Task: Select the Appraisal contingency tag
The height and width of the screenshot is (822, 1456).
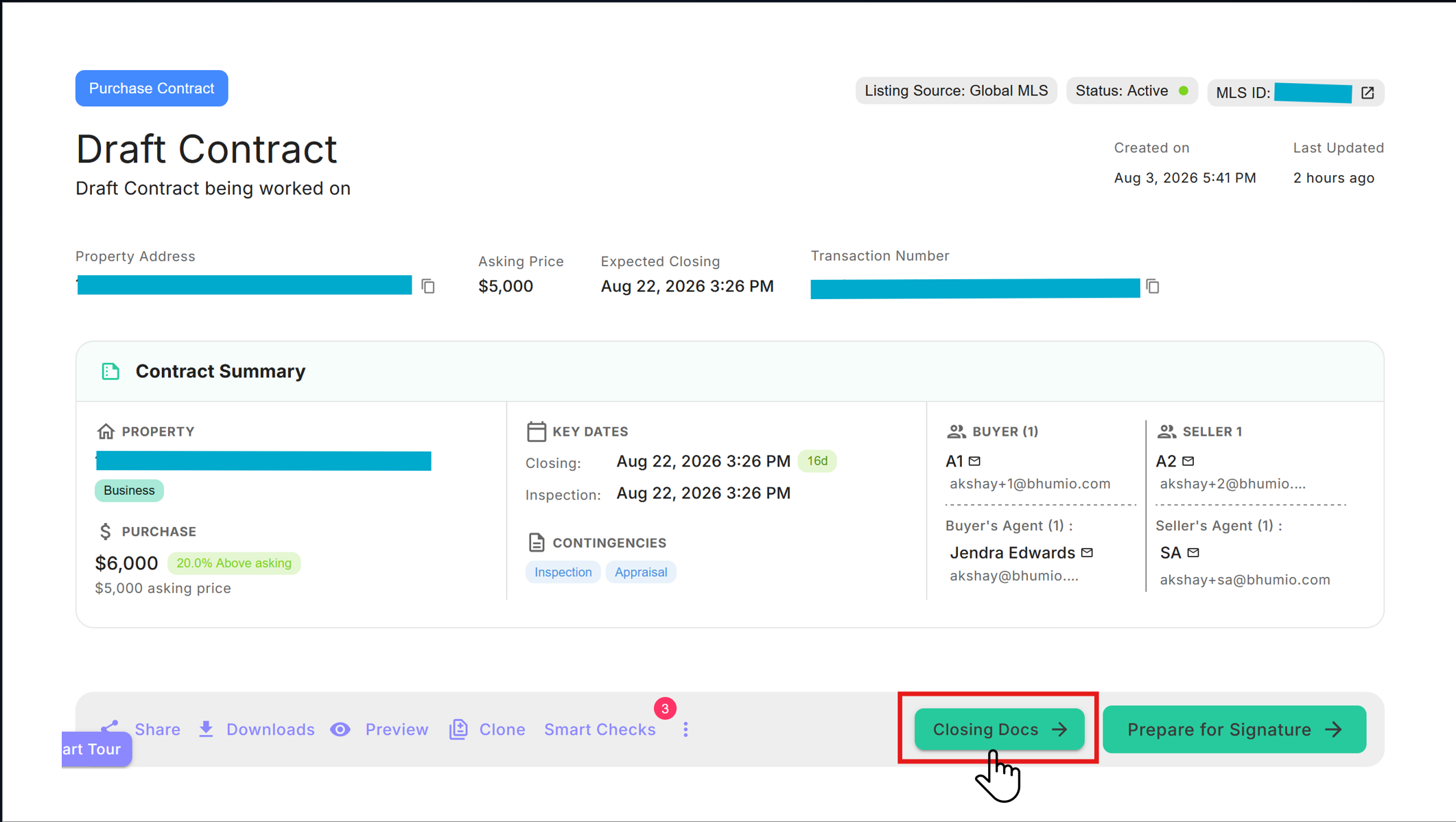Action: (640, 572)
